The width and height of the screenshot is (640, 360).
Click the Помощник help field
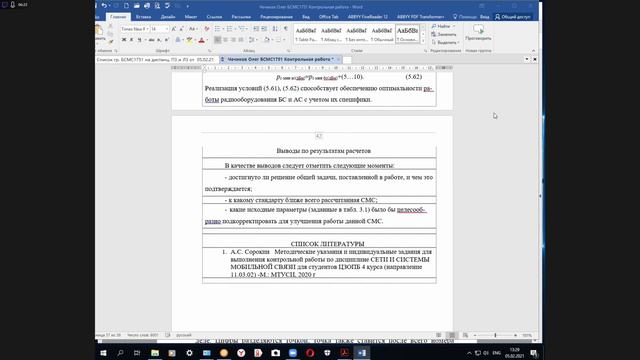(465, 17)
